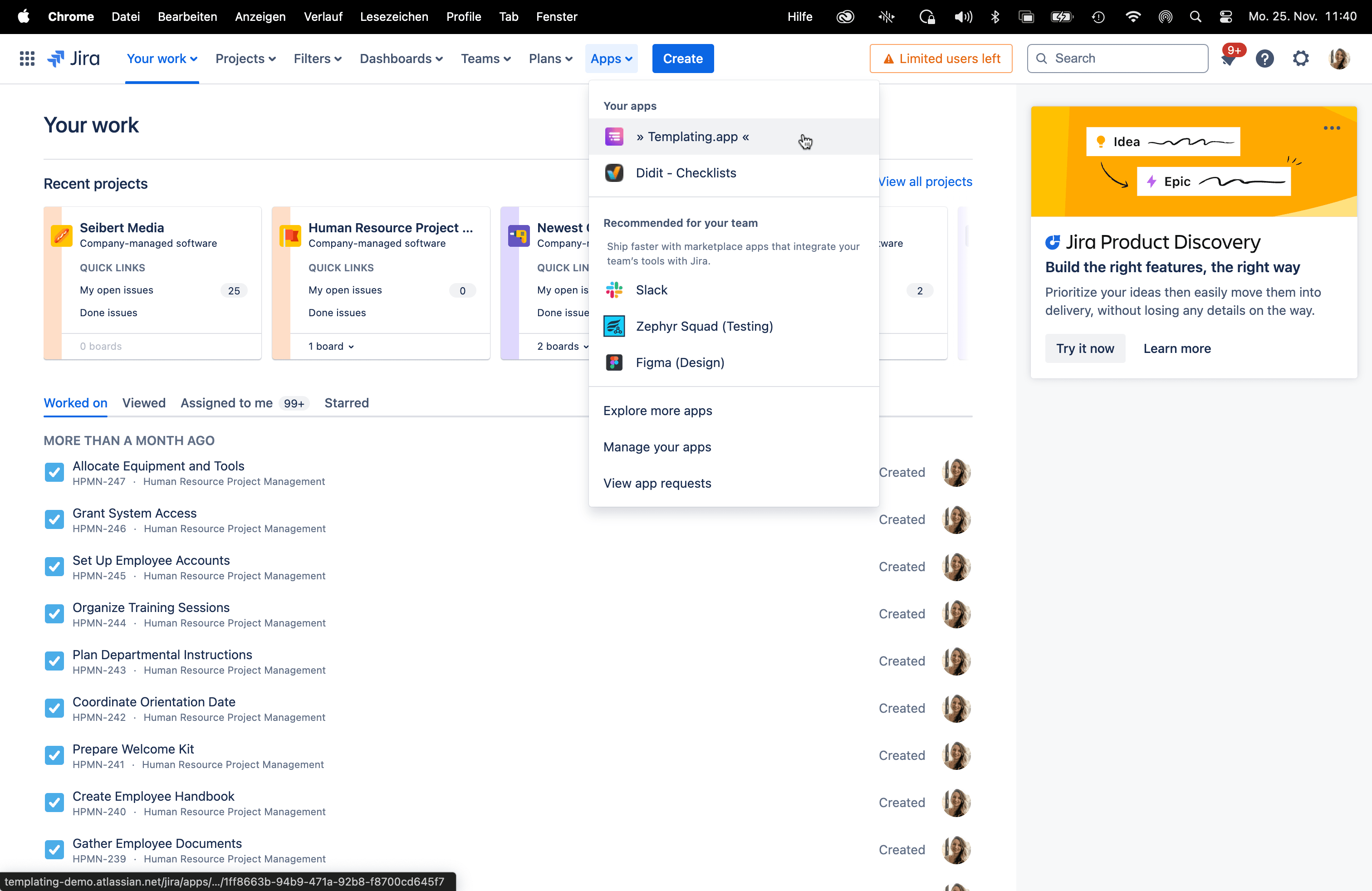This screenshot has width=1372, height=891.
Task: Select Manage your apps menu entry
Action: click(657, 447)
